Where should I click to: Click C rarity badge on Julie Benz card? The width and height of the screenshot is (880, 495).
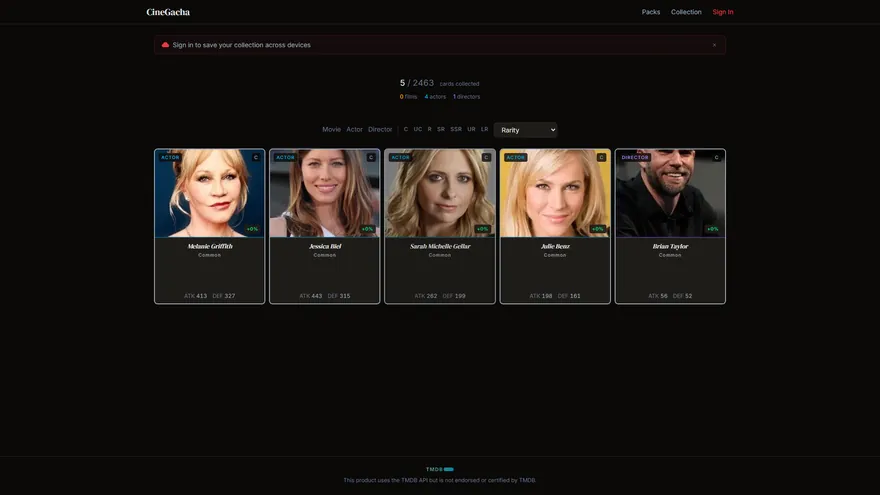click(x=601, y=157)
